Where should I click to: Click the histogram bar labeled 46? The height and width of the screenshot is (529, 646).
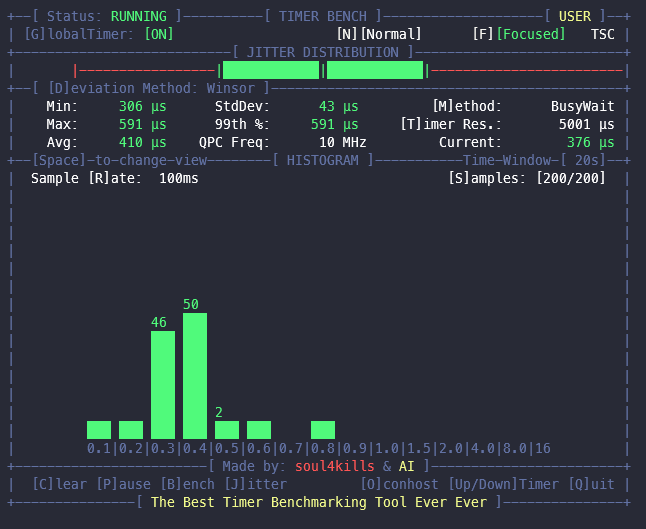tap(163, 385)
